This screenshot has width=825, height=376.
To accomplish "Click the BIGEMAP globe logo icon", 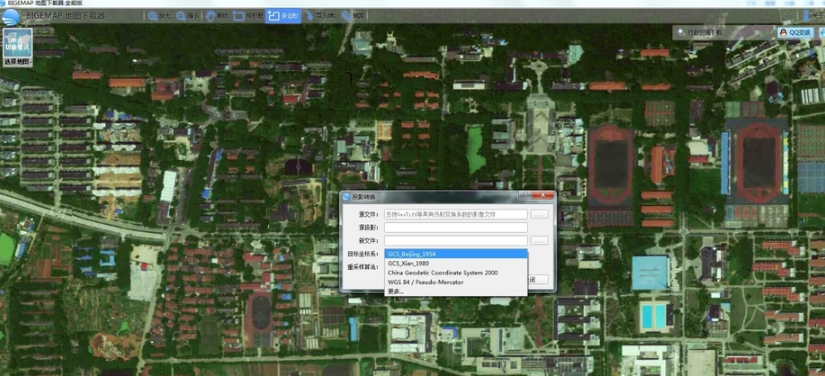I will click(x=11, y=16).
